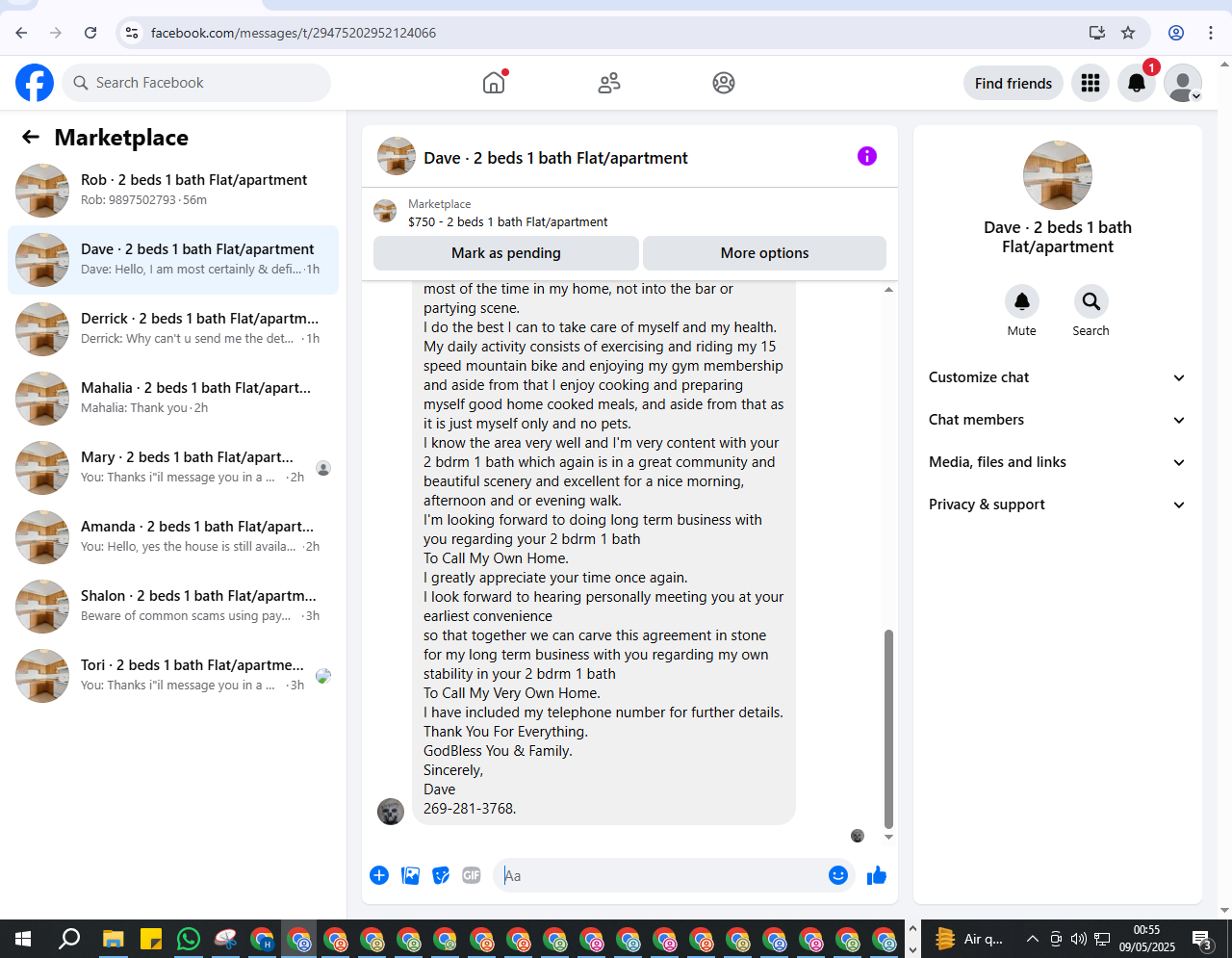Show hidden system tray icons chevron
The image size is (1232, 958).
coord(1032,939)
